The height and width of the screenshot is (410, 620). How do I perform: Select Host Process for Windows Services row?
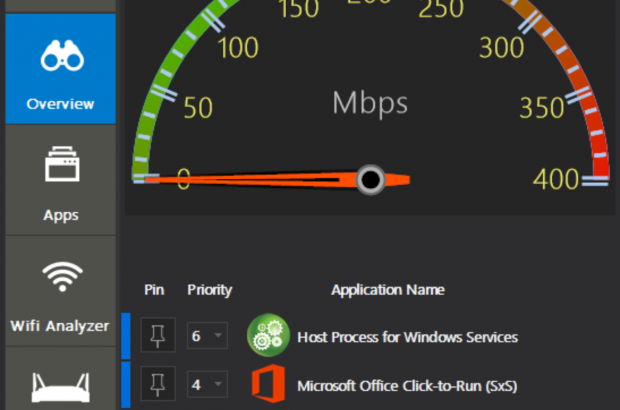pyautogui.click(x=407, y=337)
